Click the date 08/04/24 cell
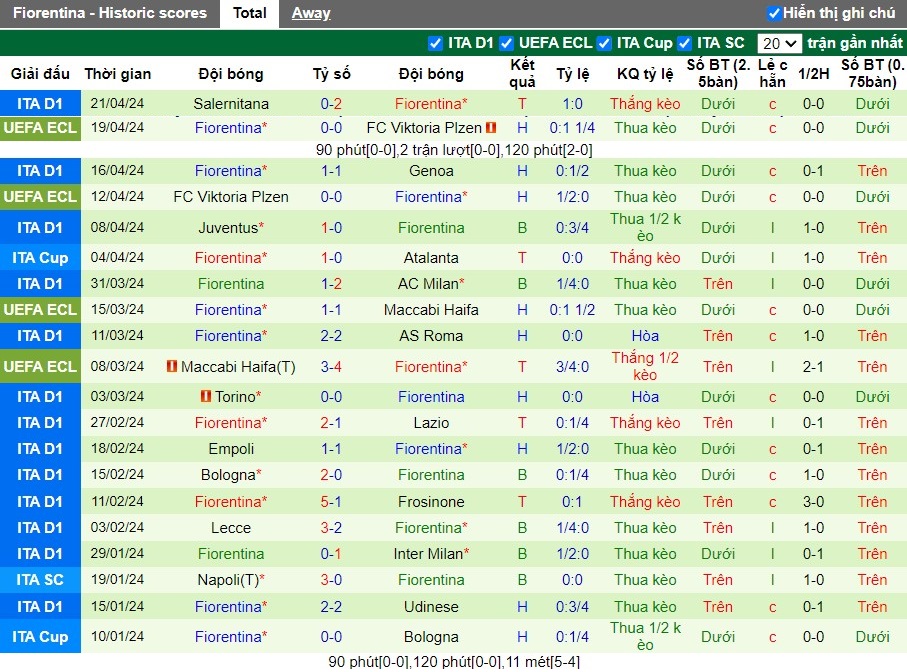 click(117, 227)
